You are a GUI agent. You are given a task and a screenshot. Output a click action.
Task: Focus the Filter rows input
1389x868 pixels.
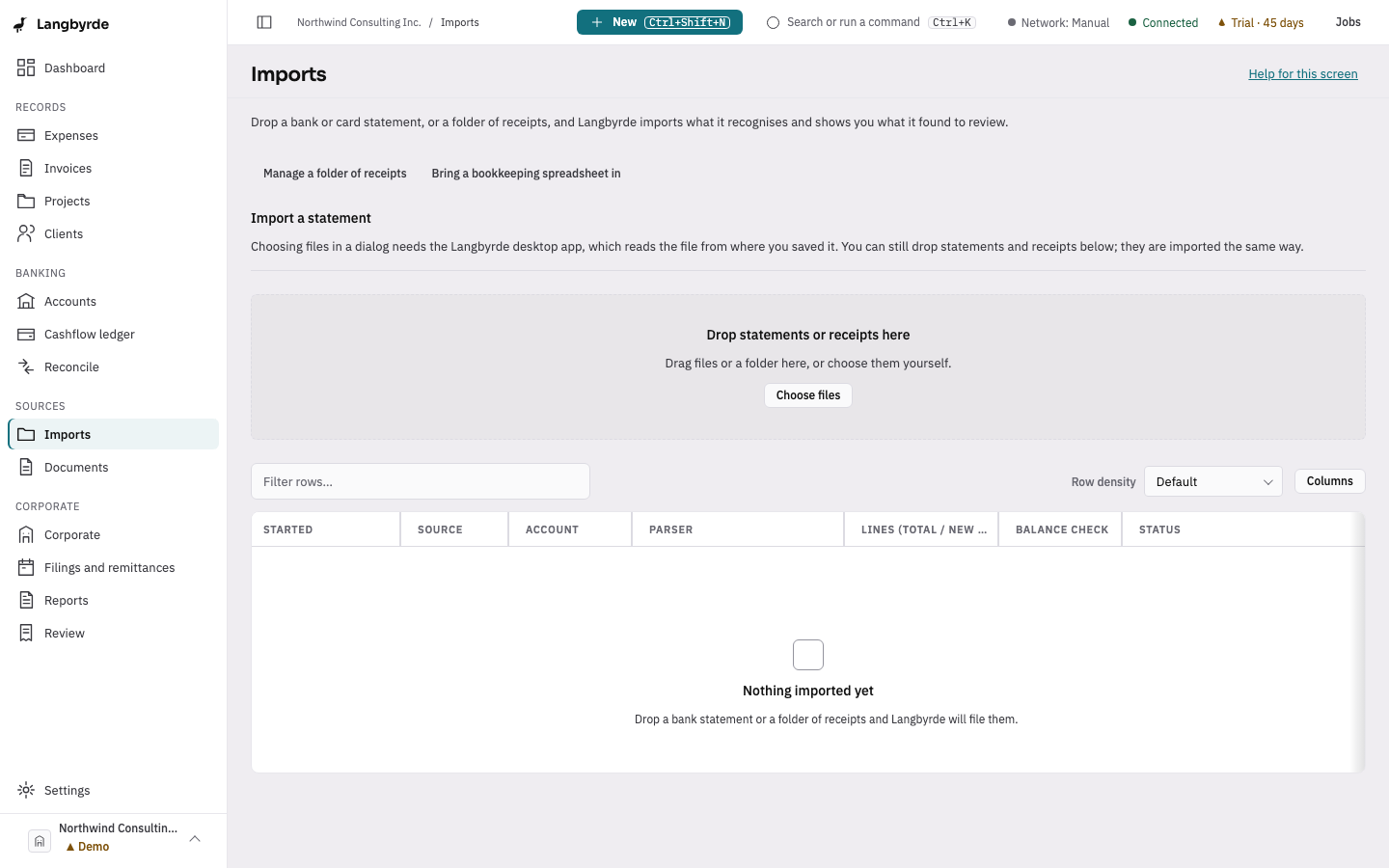tap(421, 481)
